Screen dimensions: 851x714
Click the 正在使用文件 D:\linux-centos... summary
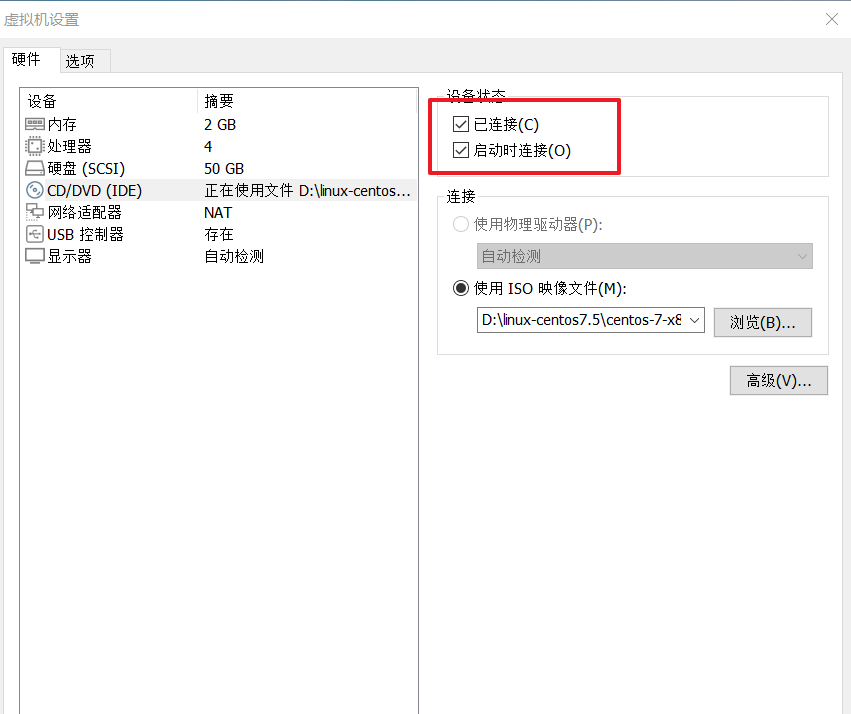point(307,191)
